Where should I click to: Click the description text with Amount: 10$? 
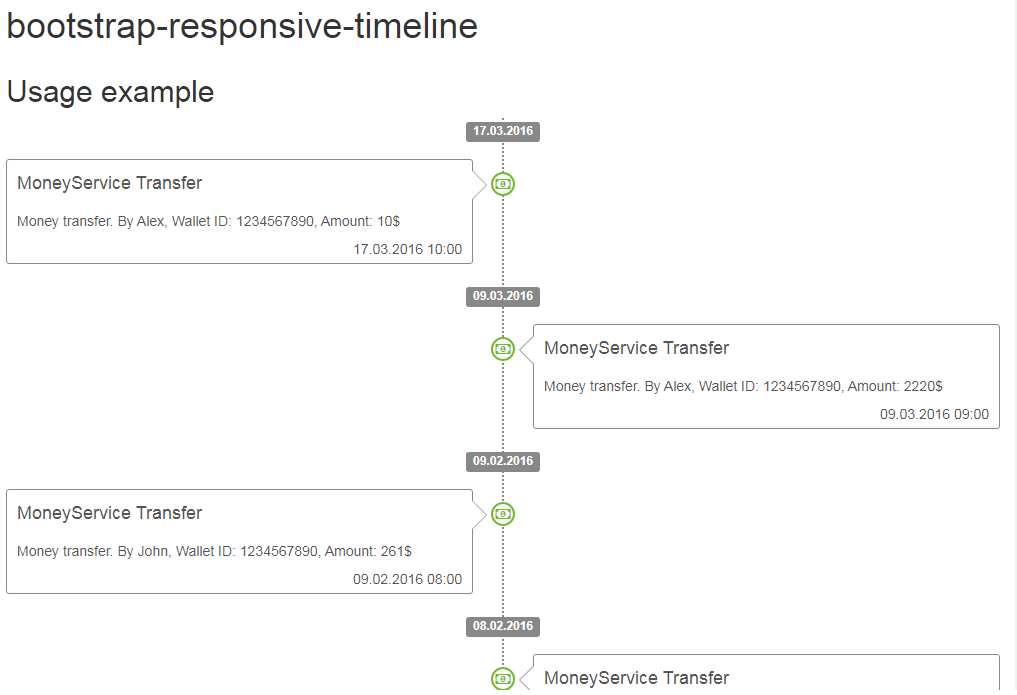[x=208, y=222]
